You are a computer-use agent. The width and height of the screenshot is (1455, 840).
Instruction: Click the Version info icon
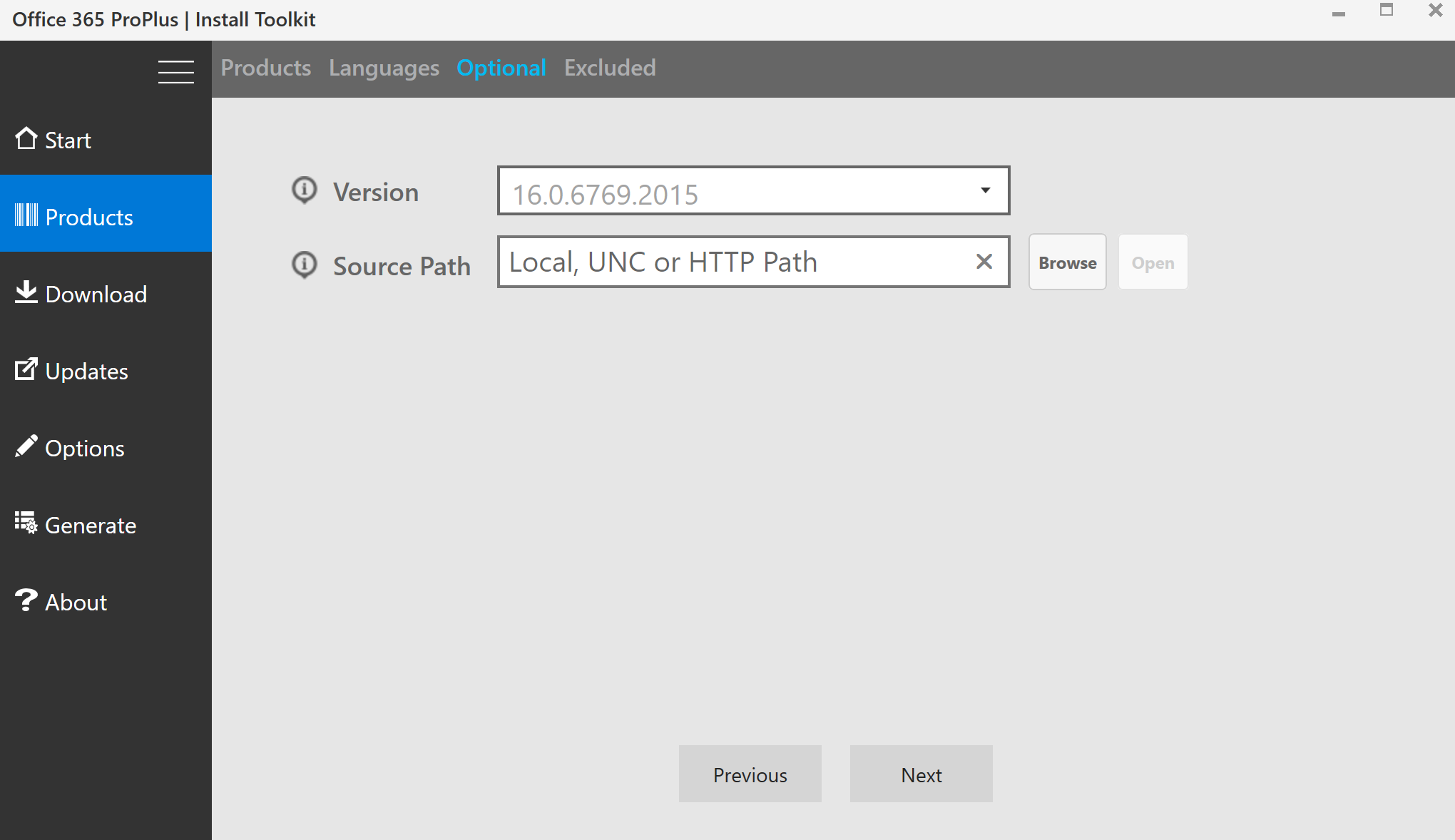click(x=305, y=190)
